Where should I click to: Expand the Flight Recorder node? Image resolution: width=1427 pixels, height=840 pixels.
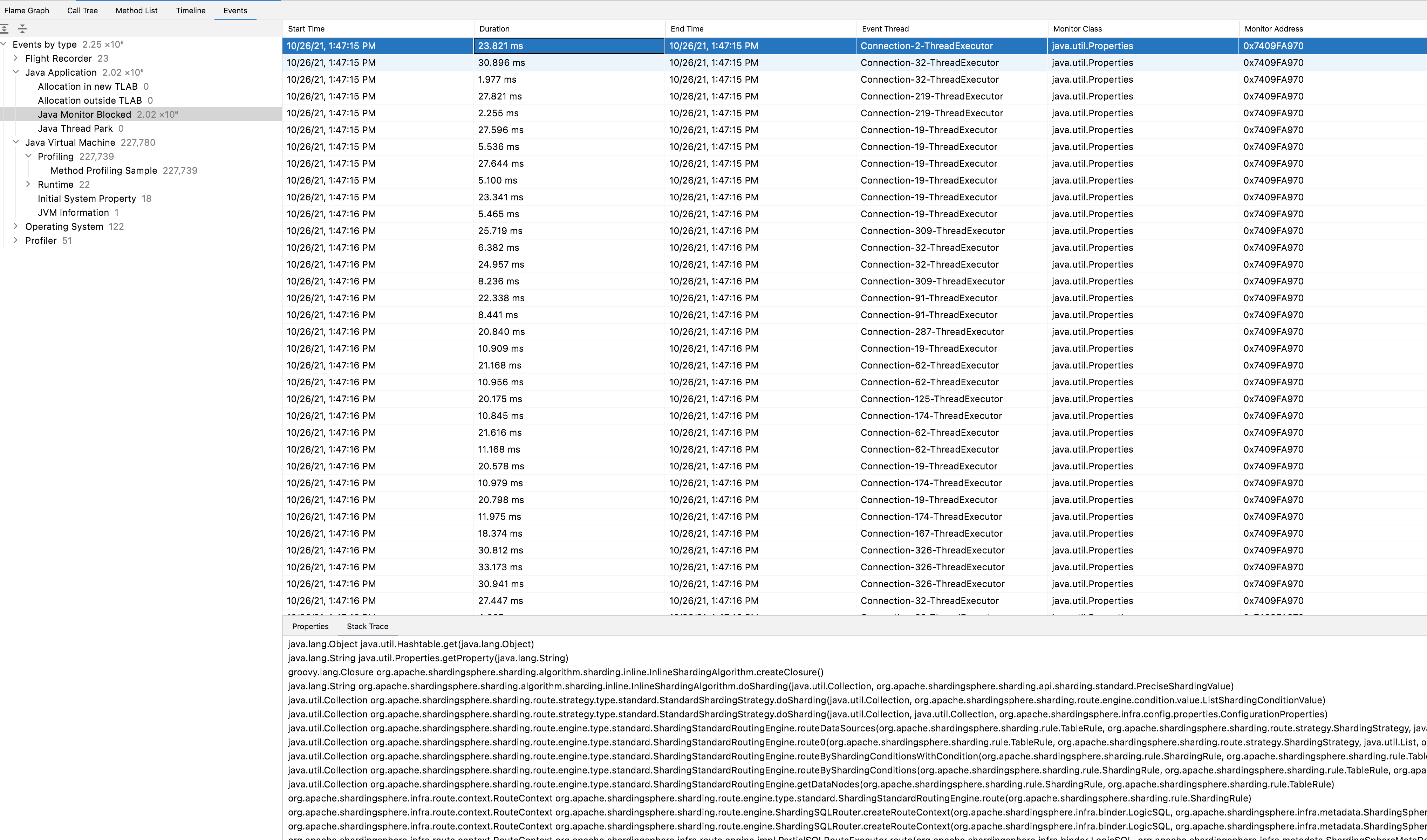click(x=15, y=58)
